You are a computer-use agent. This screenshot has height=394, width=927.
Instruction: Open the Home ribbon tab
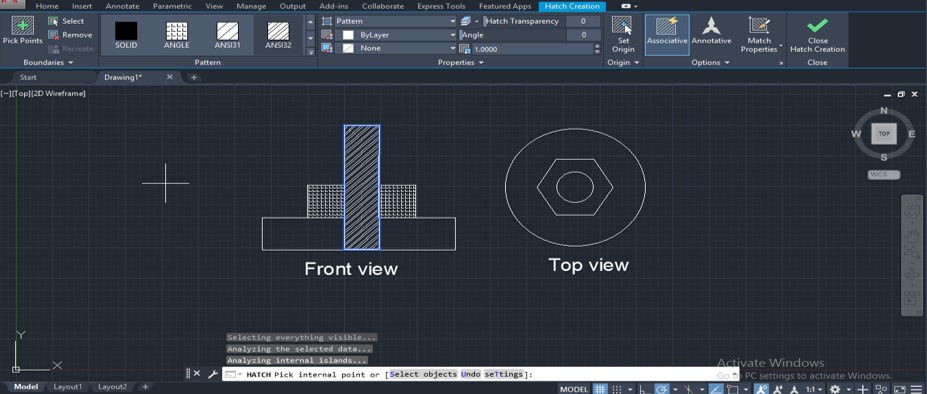click(47, 7)
